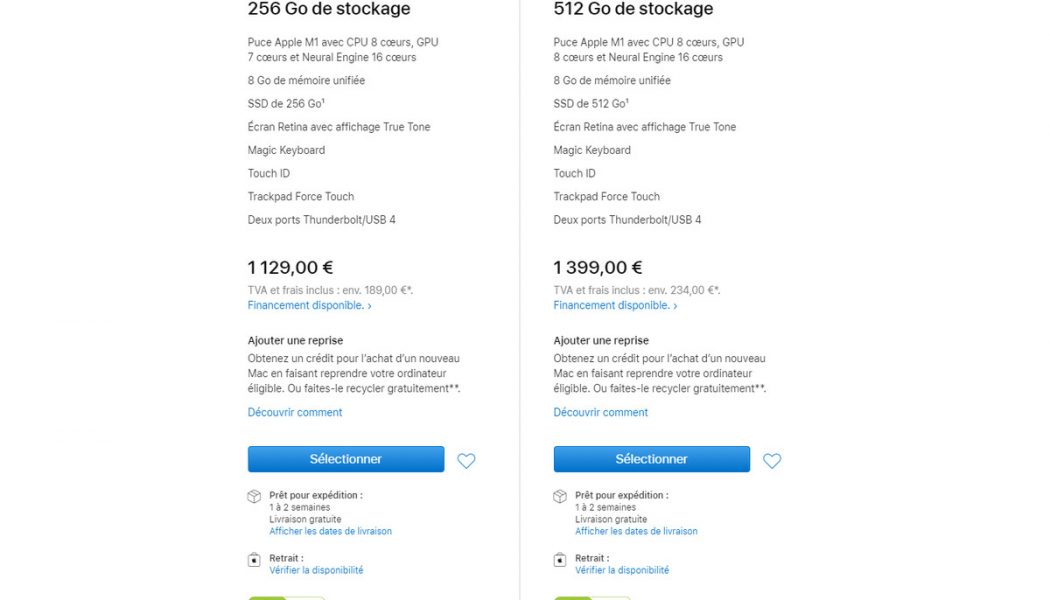The image size is (1050, 600).
Task: Click the shipping box icon in the 512 Go column
Action: click(560, 495)
